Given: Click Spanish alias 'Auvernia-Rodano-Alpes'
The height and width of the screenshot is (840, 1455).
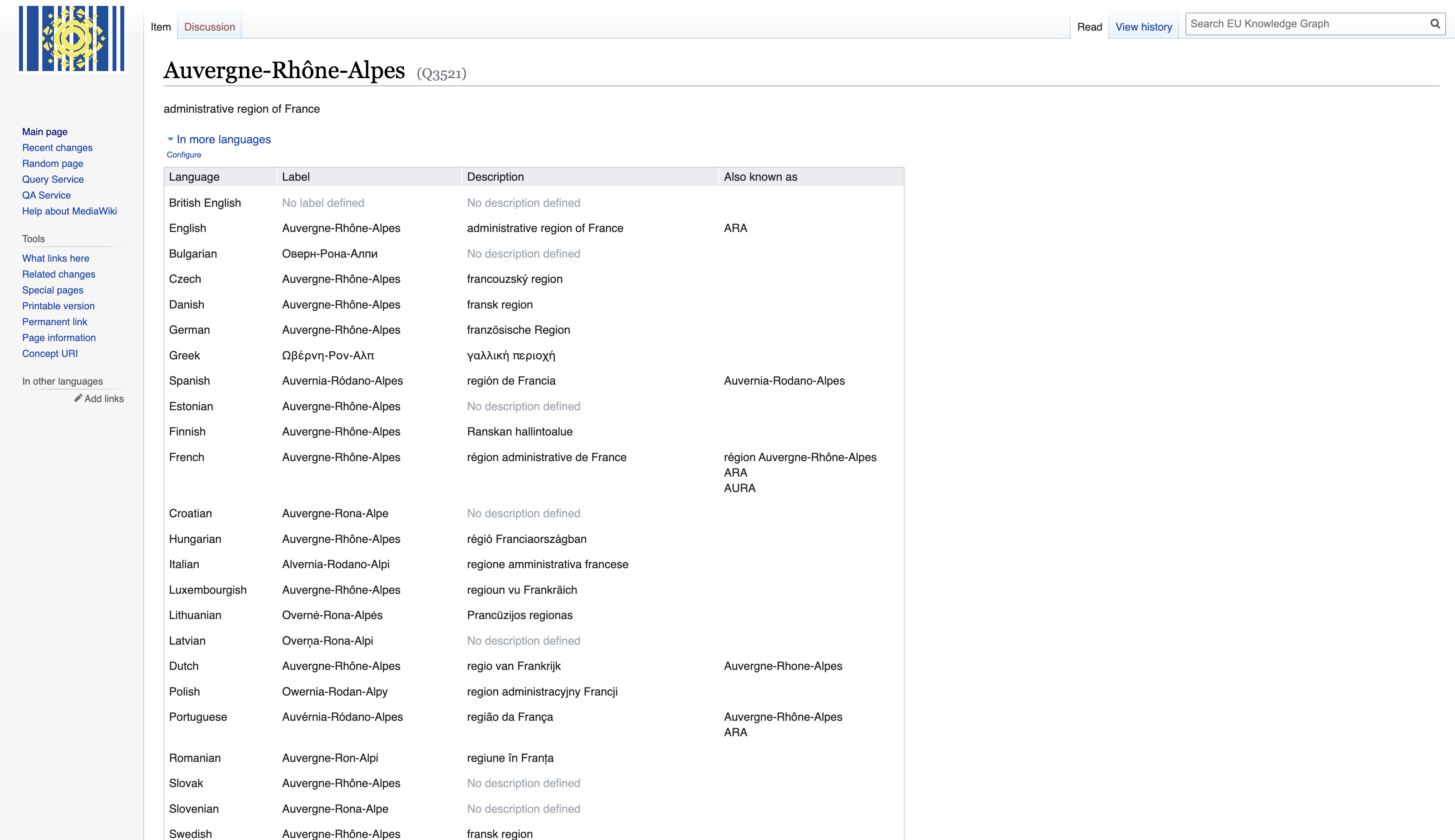Looking at the screenshot, I should click(784, 381).
